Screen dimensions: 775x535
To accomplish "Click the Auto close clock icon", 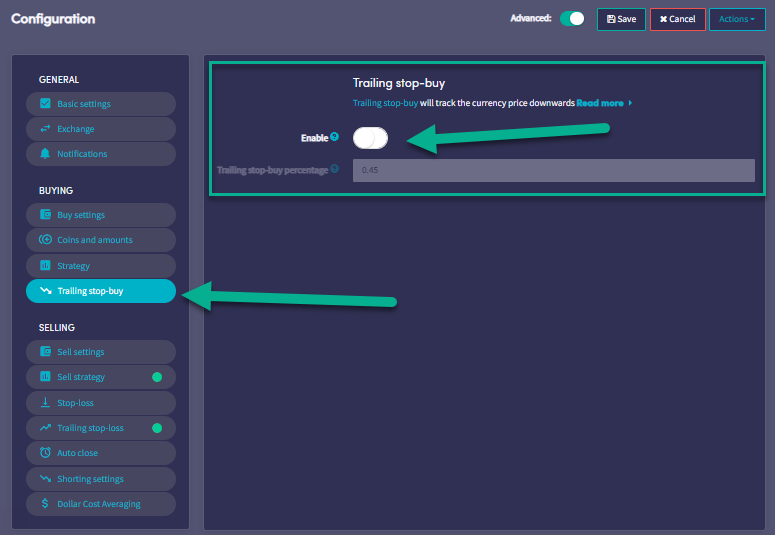I will pos(45,453).
